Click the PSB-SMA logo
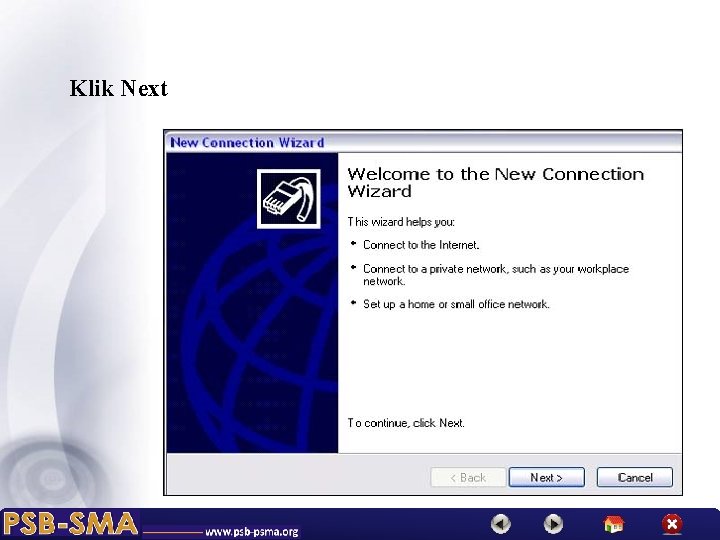The height and width of the screenshot is (540, 720). 70,523
